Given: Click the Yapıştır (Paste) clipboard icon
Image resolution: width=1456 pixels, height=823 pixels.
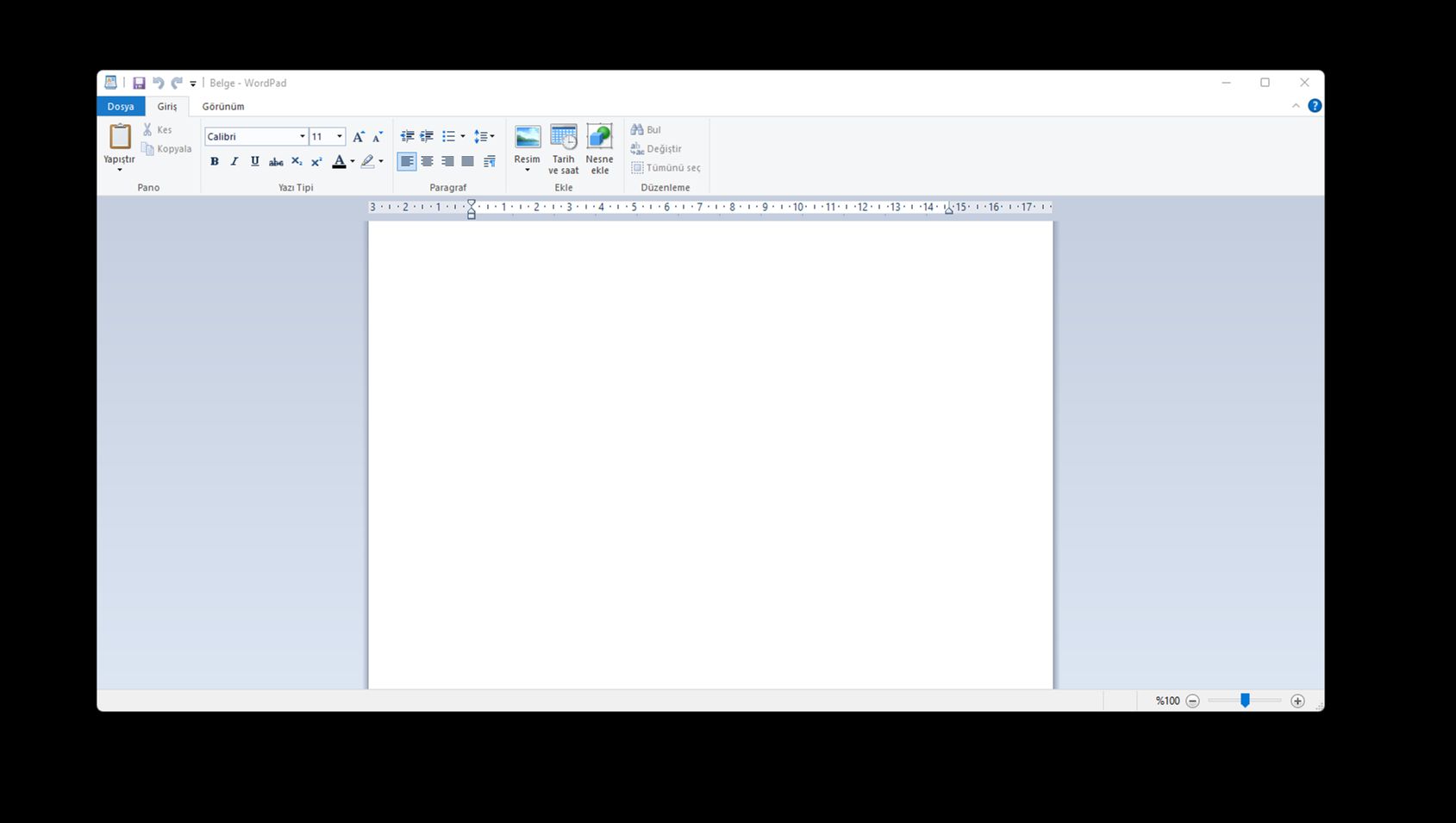Looking at the screenshot, I should 119,137.
